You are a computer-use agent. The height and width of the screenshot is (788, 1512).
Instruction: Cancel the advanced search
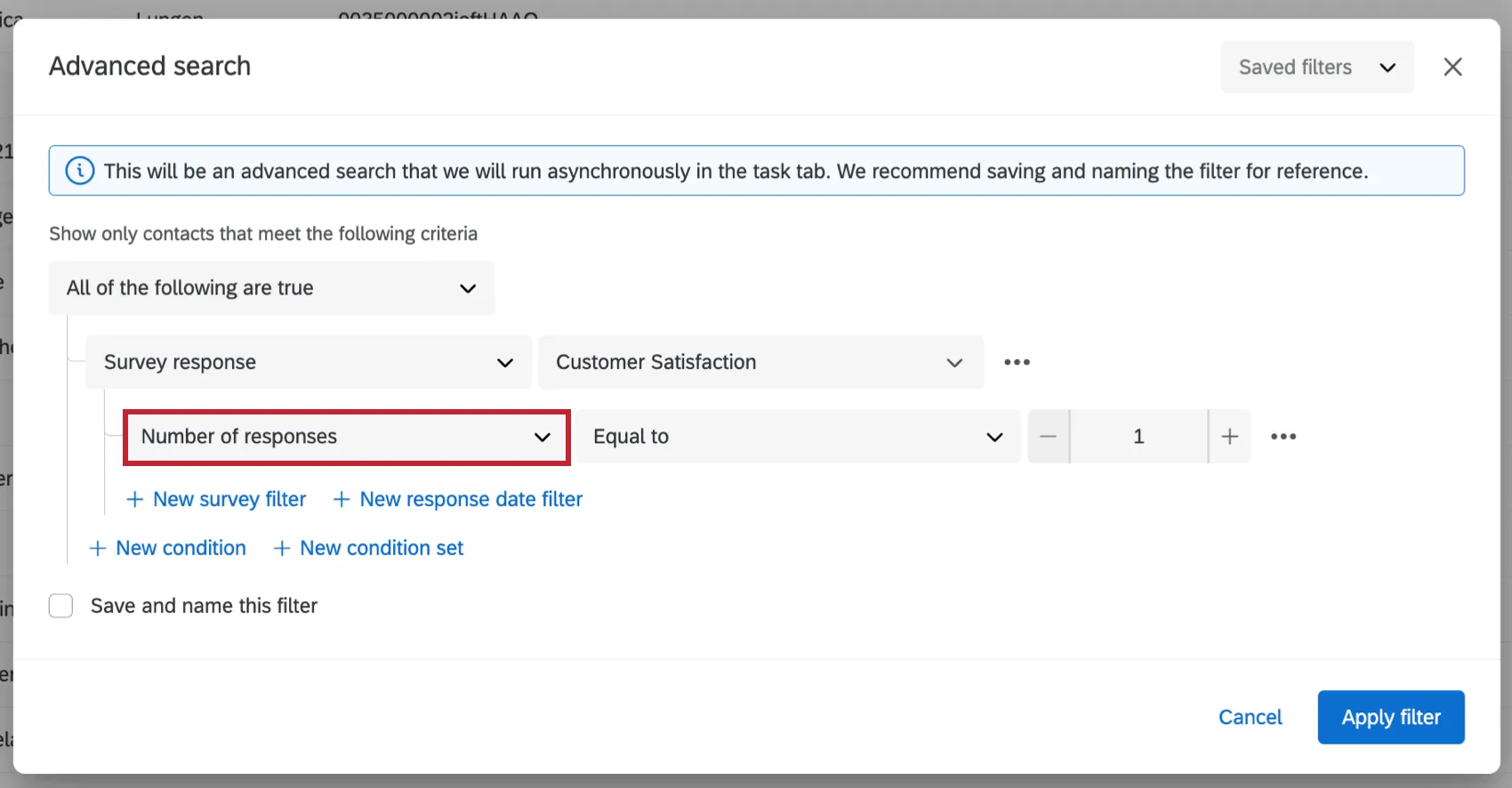click(x=1250, y=717)
